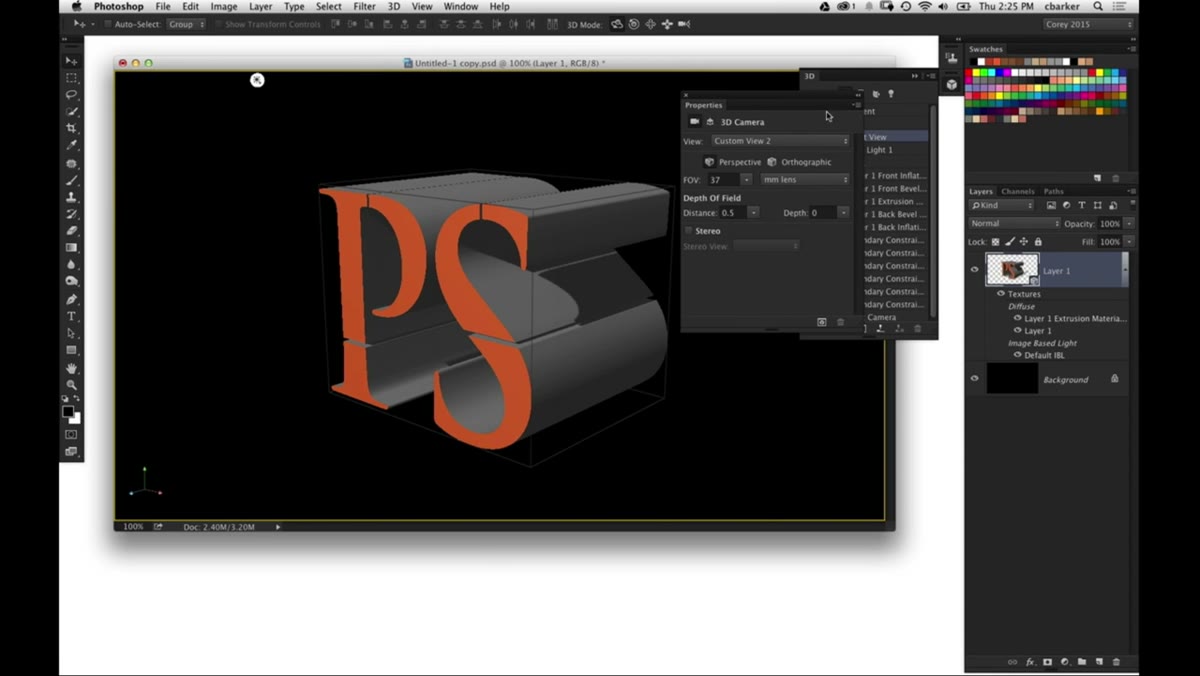Open the Depth value slider arrow

(843, 213)
